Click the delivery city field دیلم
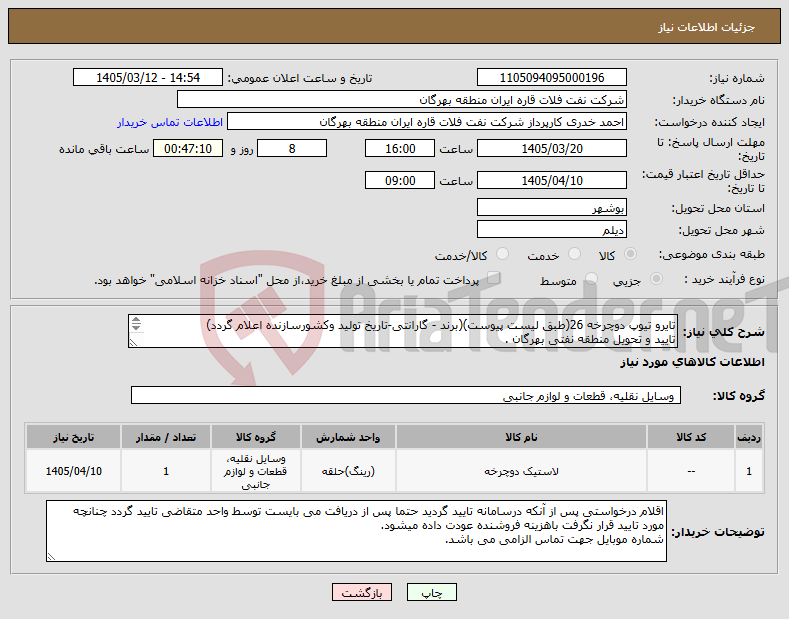 coord(551,229)
